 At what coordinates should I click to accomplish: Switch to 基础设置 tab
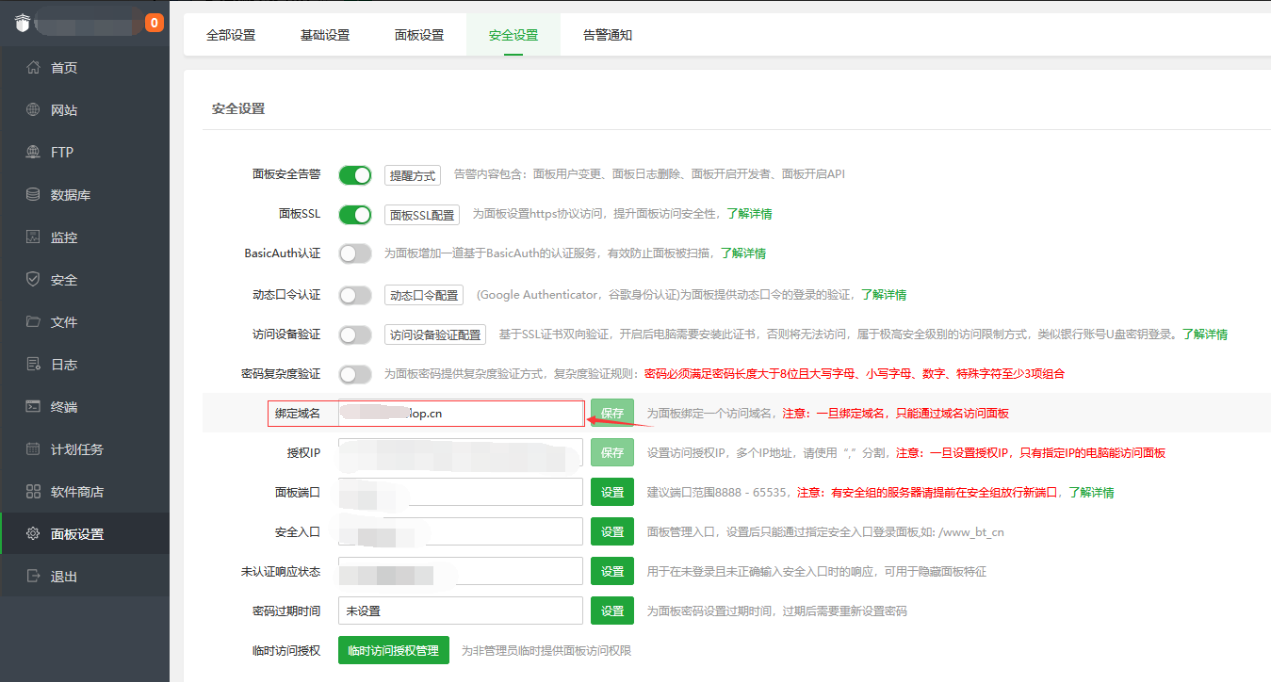tap(325, 35)
